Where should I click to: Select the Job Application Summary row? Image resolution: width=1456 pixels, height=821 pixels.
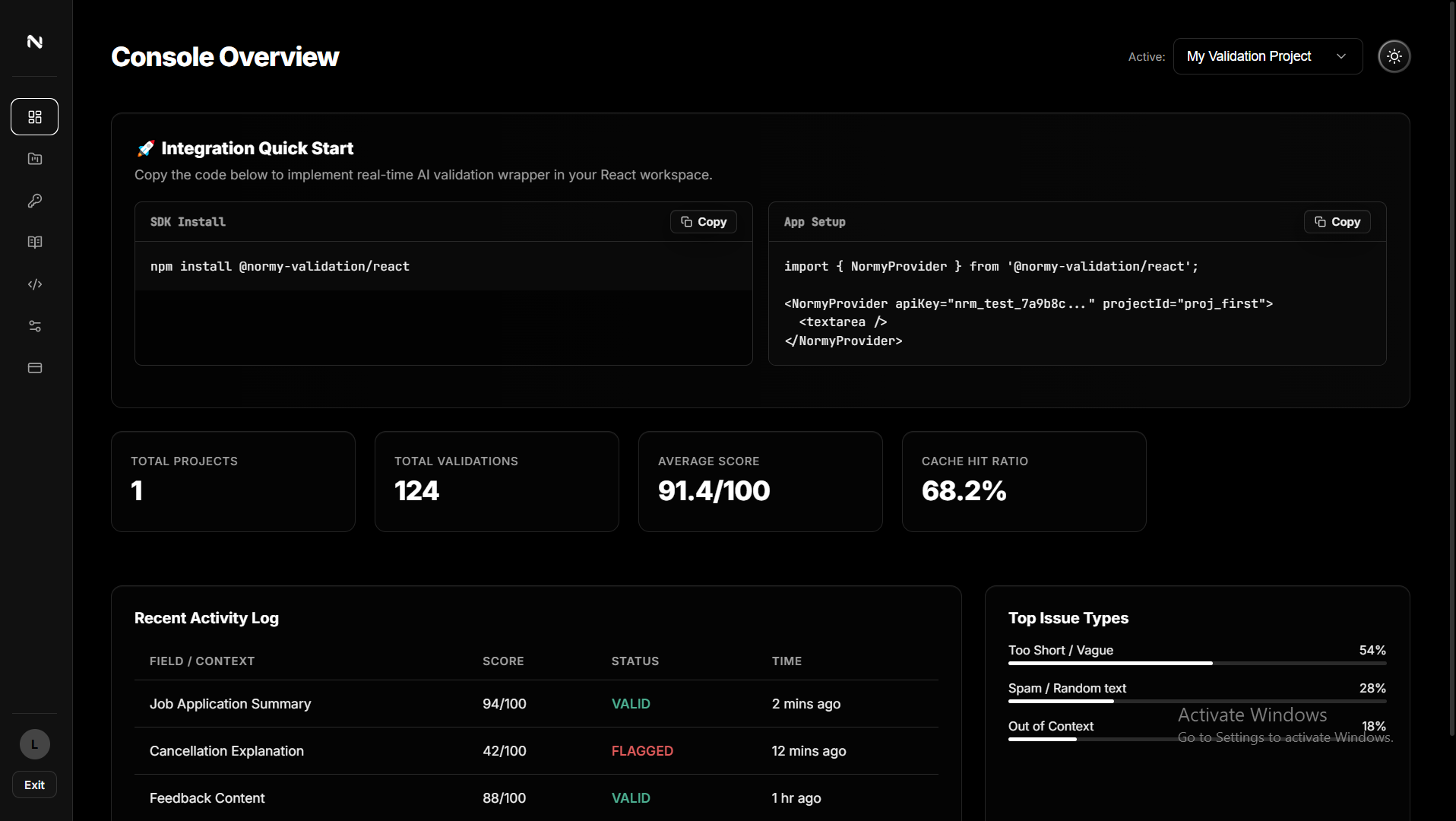pos(537,704)
